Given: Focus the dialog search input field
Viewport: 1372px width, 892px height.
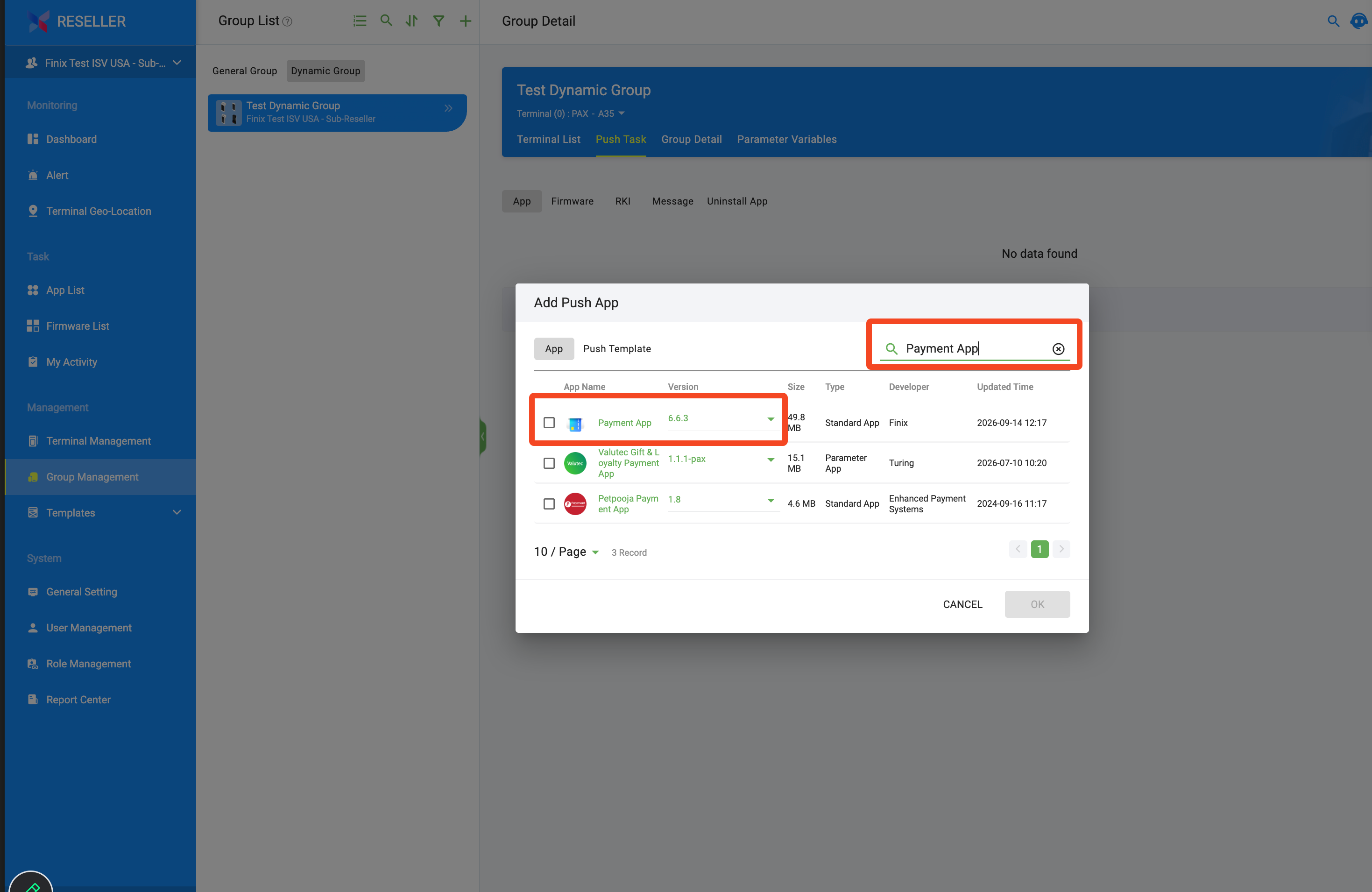Looking at the screenshot, I should (x=974, y=348).
